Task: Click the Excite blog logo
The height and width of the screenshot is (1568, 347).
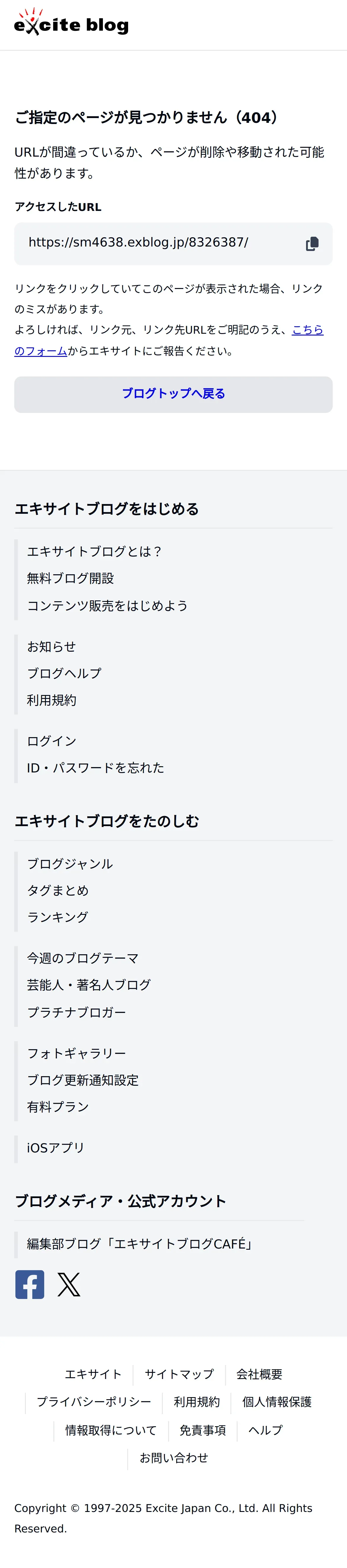Action: click(71, 22)
